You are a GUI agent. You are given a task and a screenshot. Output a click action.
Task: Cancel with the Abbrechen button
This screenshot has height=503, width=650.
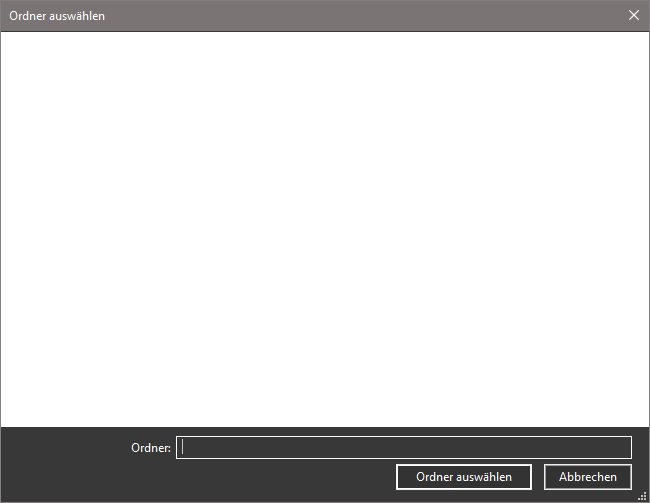tap(588, 477)
